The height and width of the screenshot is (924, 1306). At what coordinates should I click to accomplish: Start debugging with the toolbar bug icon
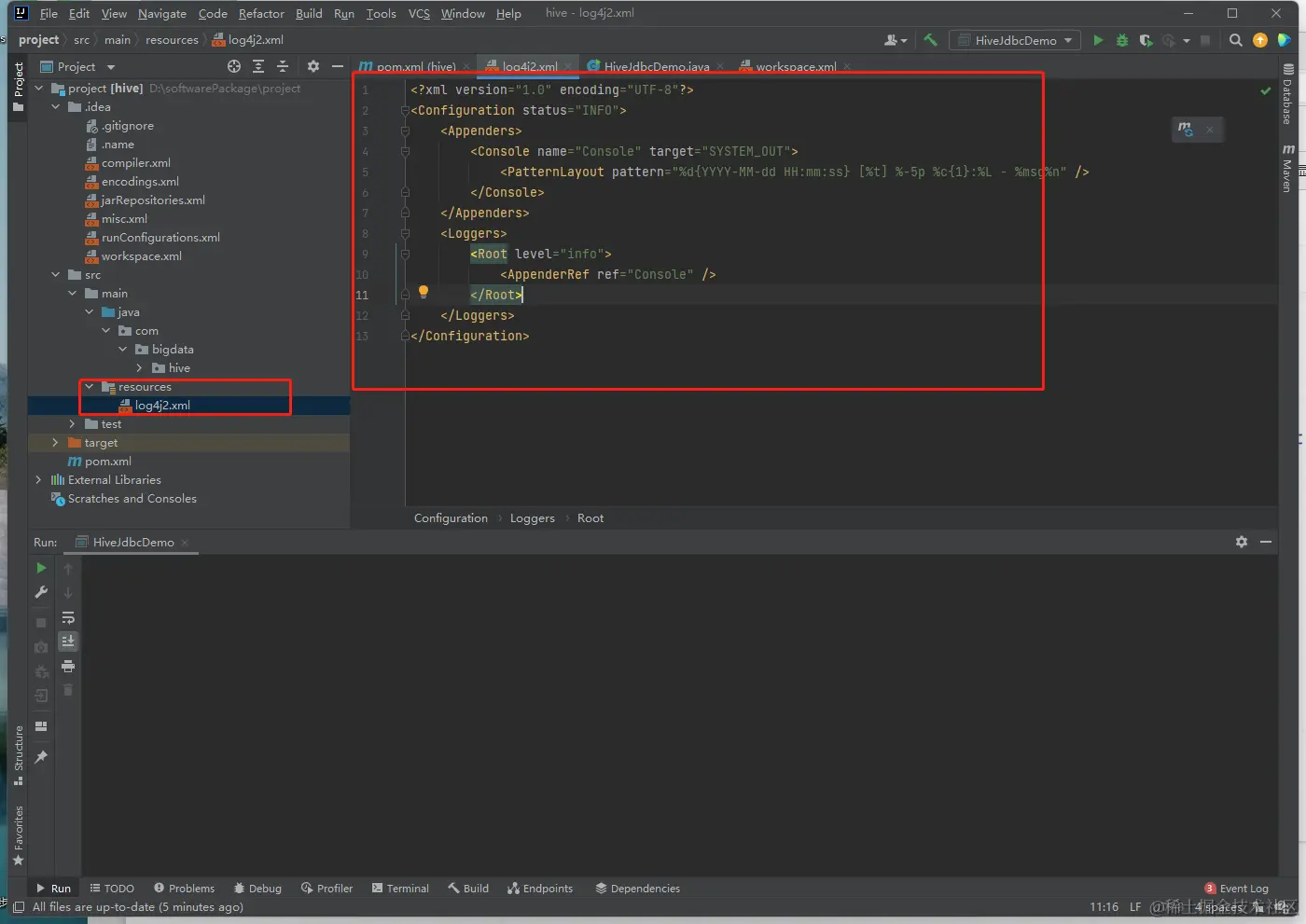click(x=1122, y=40)
